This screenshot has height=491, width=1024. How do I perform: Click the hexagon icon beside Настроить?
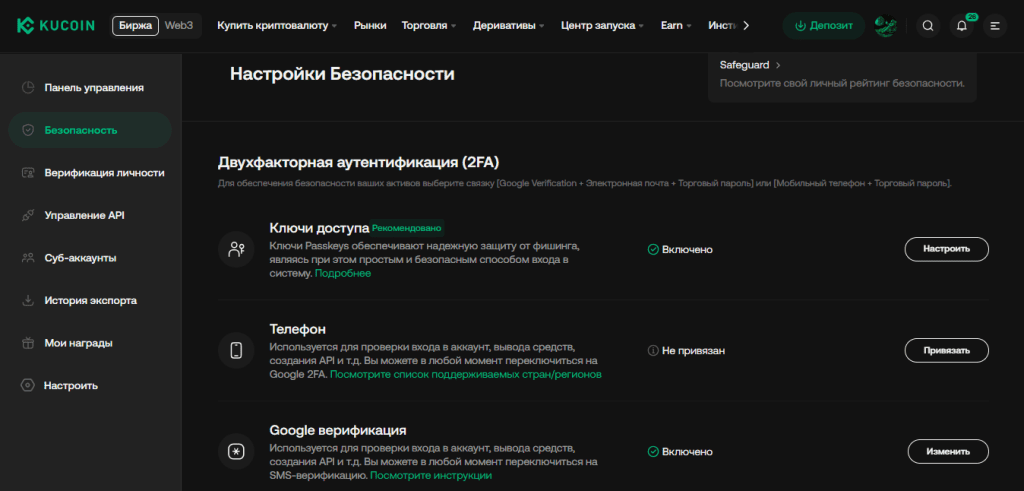[x=27, y=385]
